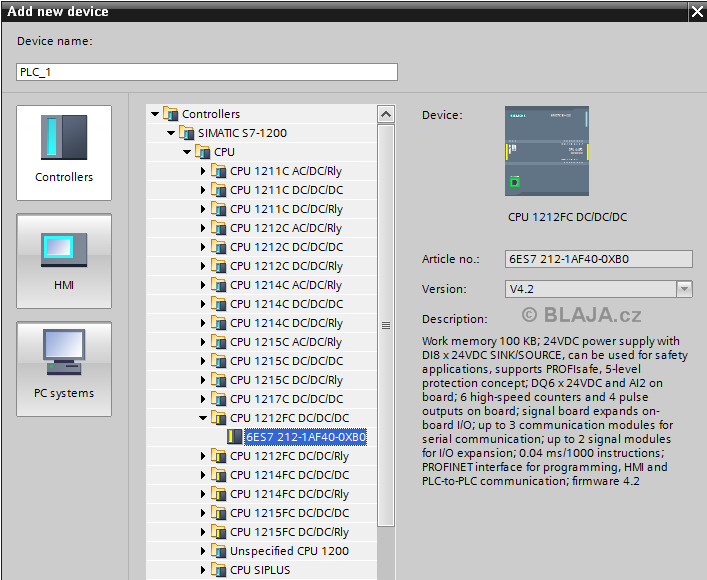Click folder icon of CPU 1211C DC/DC/Rly
The width and height of the screenshot is (707, 580).
point(219,209)
